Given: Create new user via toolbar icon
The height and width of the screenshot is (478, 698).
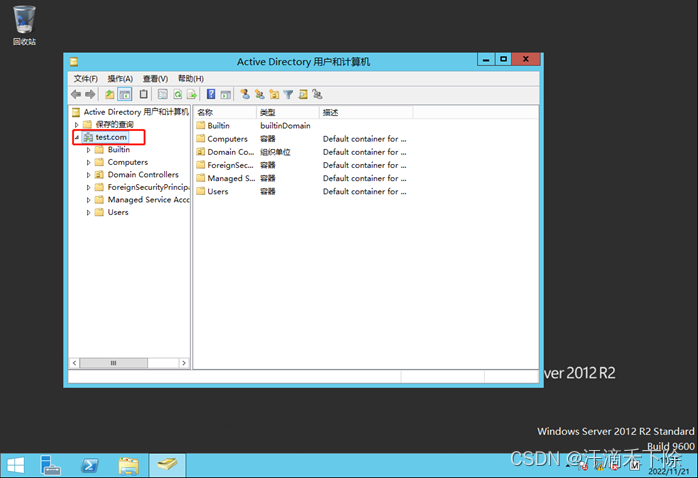Looking at the screenshot, I should point(245,94).
